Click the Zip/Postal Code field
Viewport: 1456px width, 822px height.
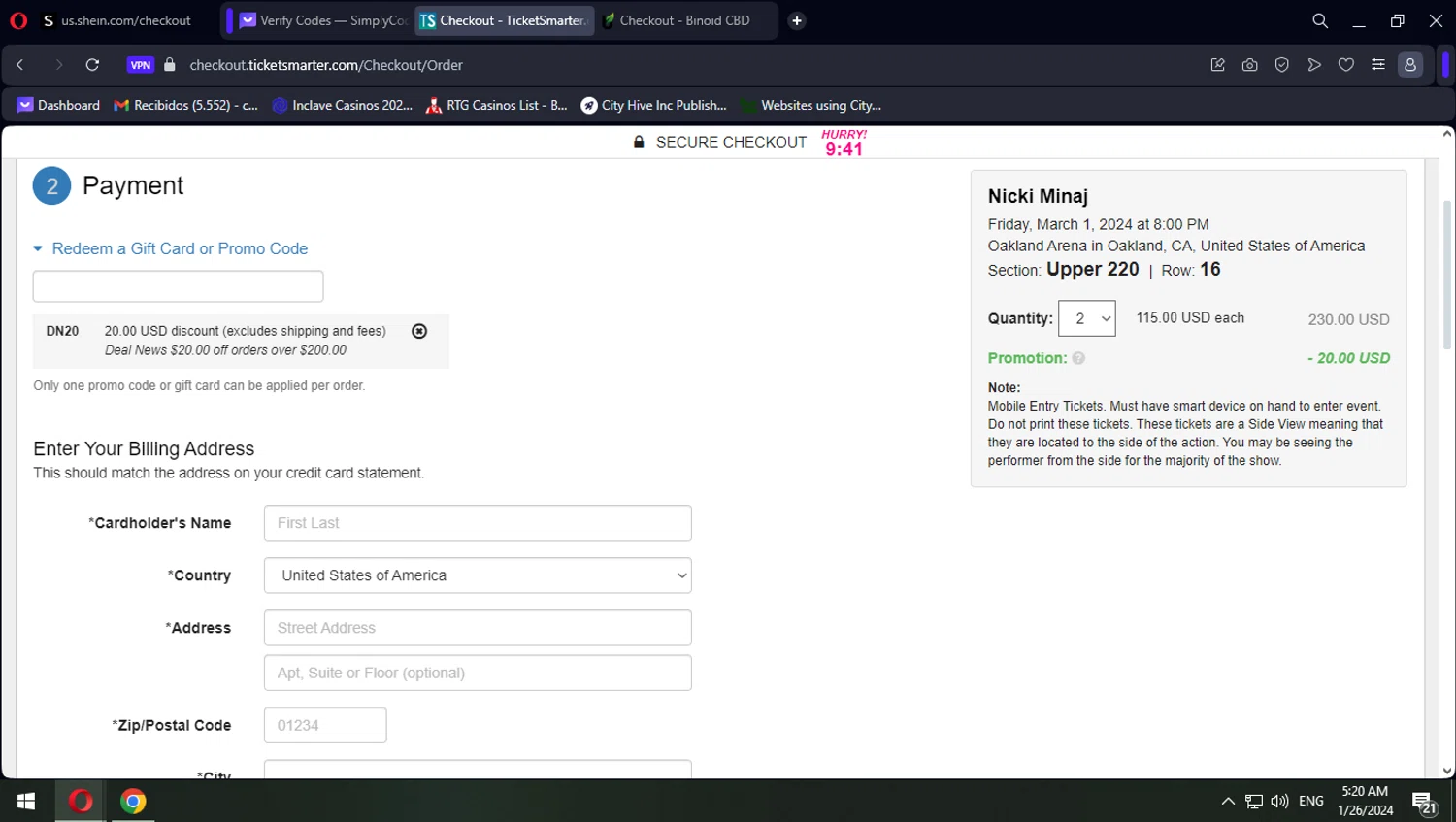(x=325, y=725)
